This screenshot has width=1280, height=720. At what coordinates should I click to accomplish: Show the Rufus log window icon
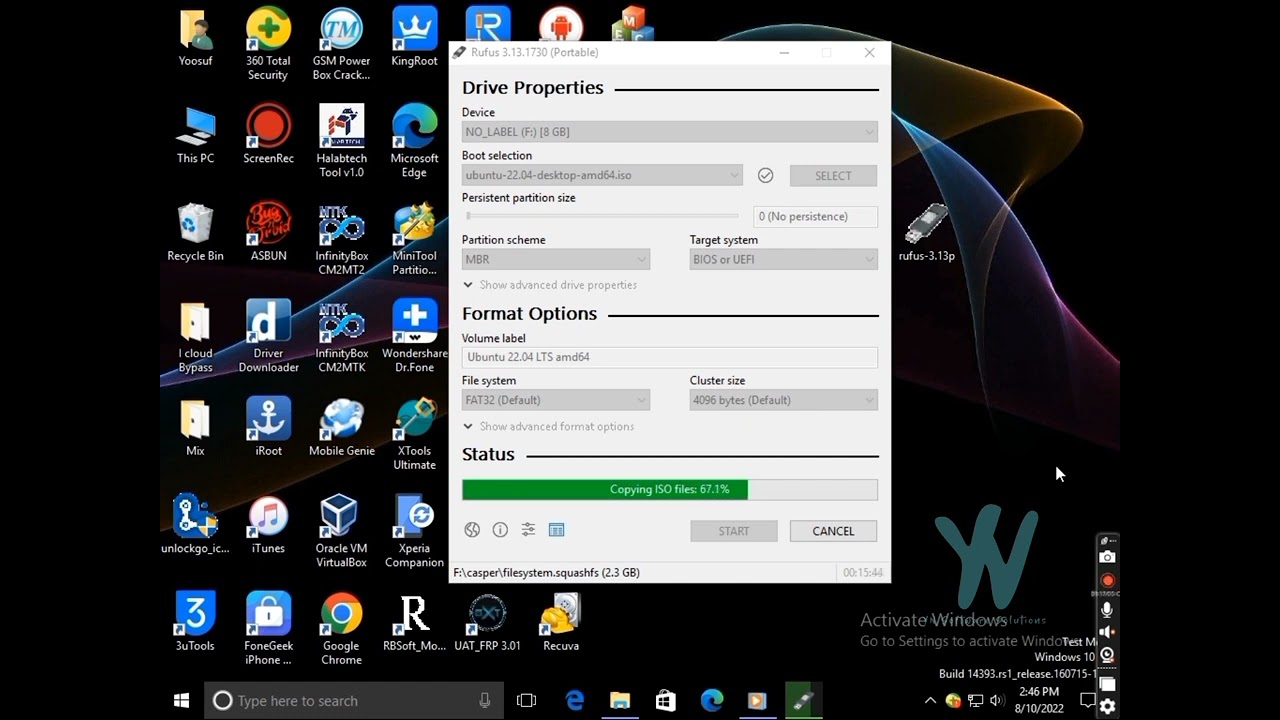[557, 530]
